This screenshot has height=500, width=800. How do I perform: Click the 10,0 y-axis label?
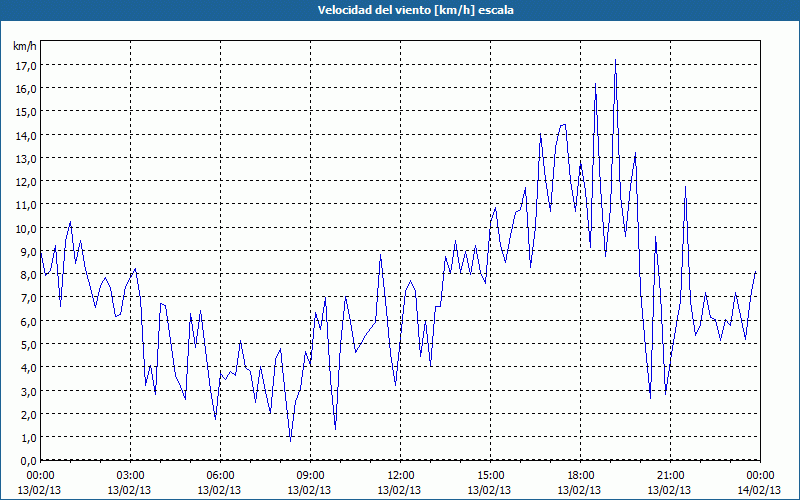(26, 228)
